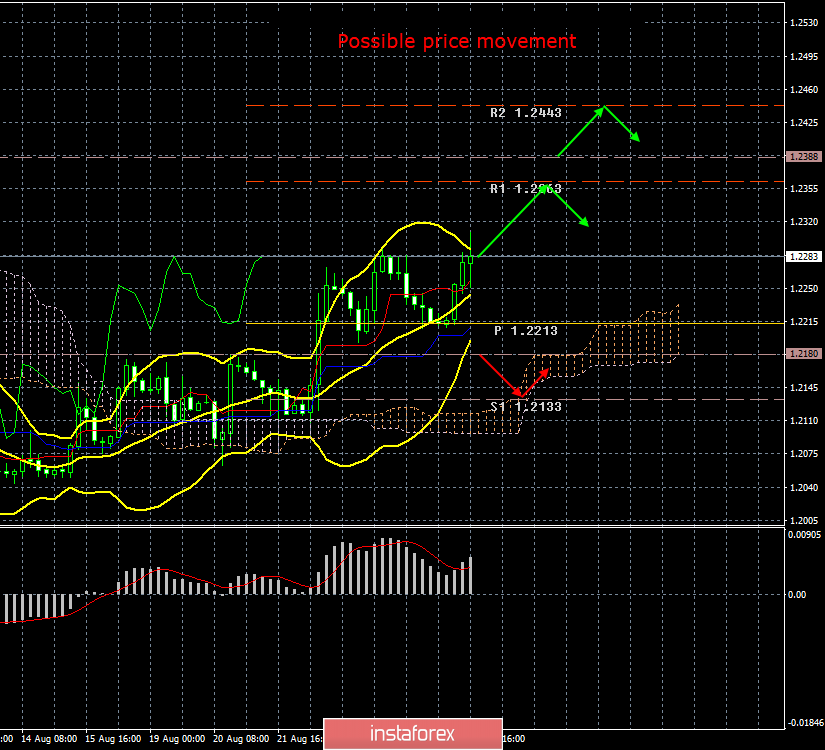Select the 1.2250 price axis value
Viewport: 825px width, 750px height.
pos(804,289)
